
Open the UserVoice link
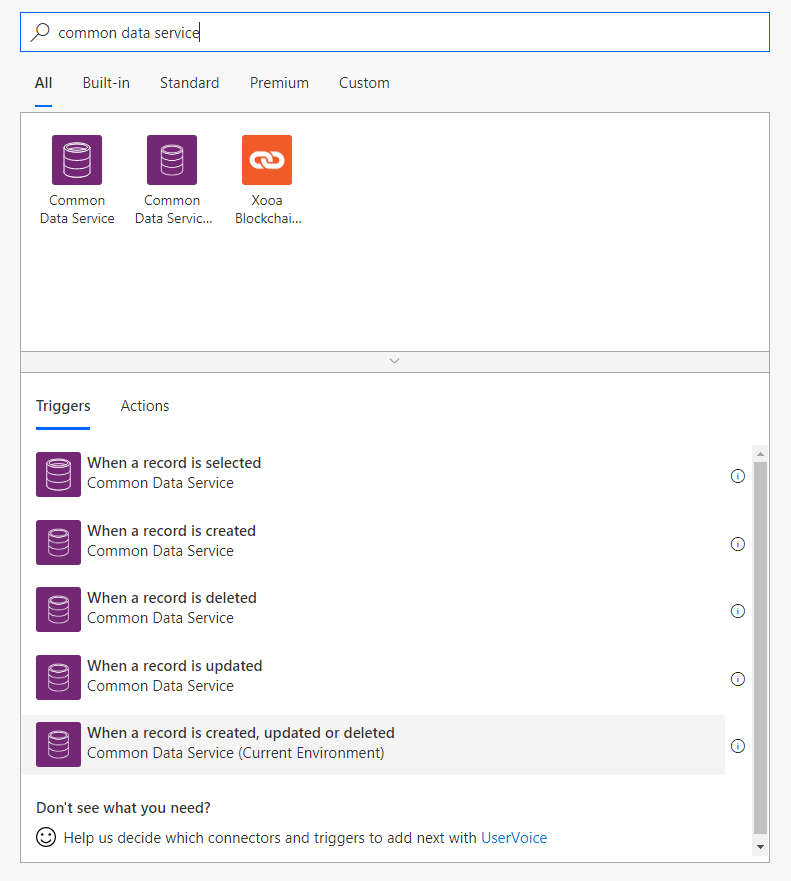point(514,837)
